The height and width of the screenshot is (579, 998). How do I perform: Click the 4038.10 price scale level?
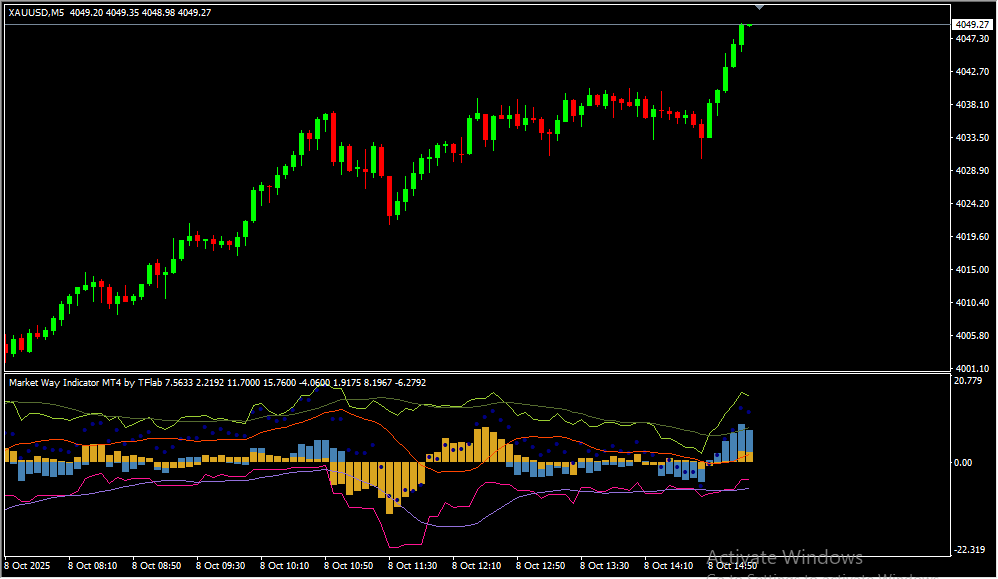pyautogui.click(x=970, y=105)
